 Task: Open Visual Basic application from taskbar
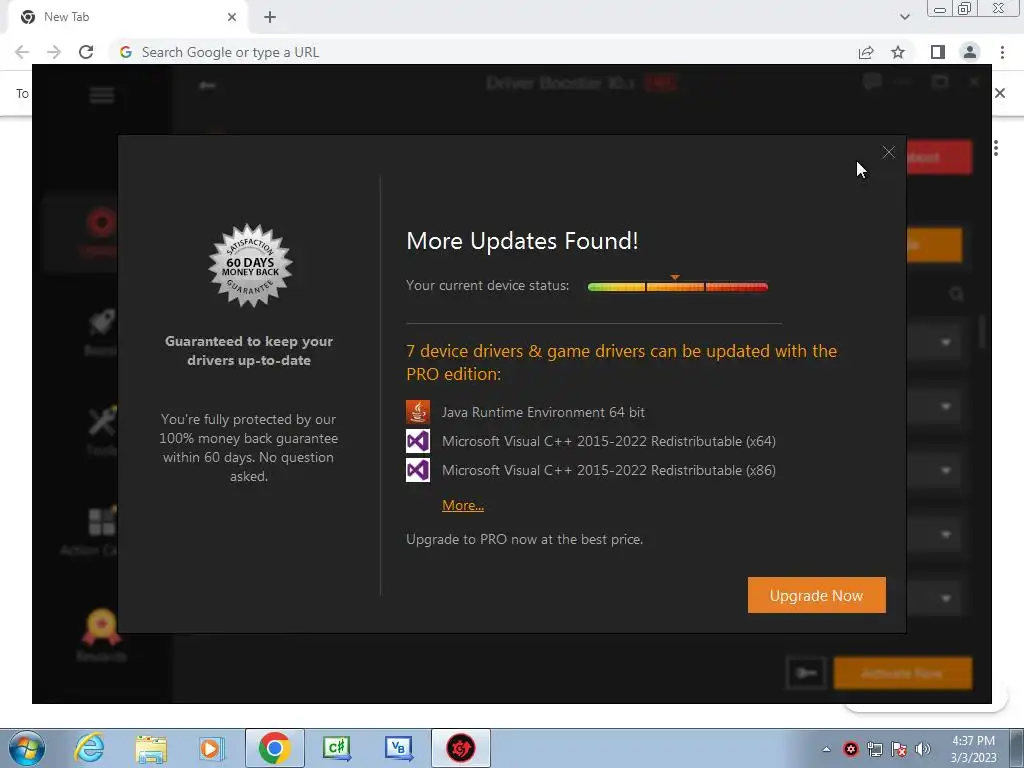pyautogui.click(x=398, y=748)
